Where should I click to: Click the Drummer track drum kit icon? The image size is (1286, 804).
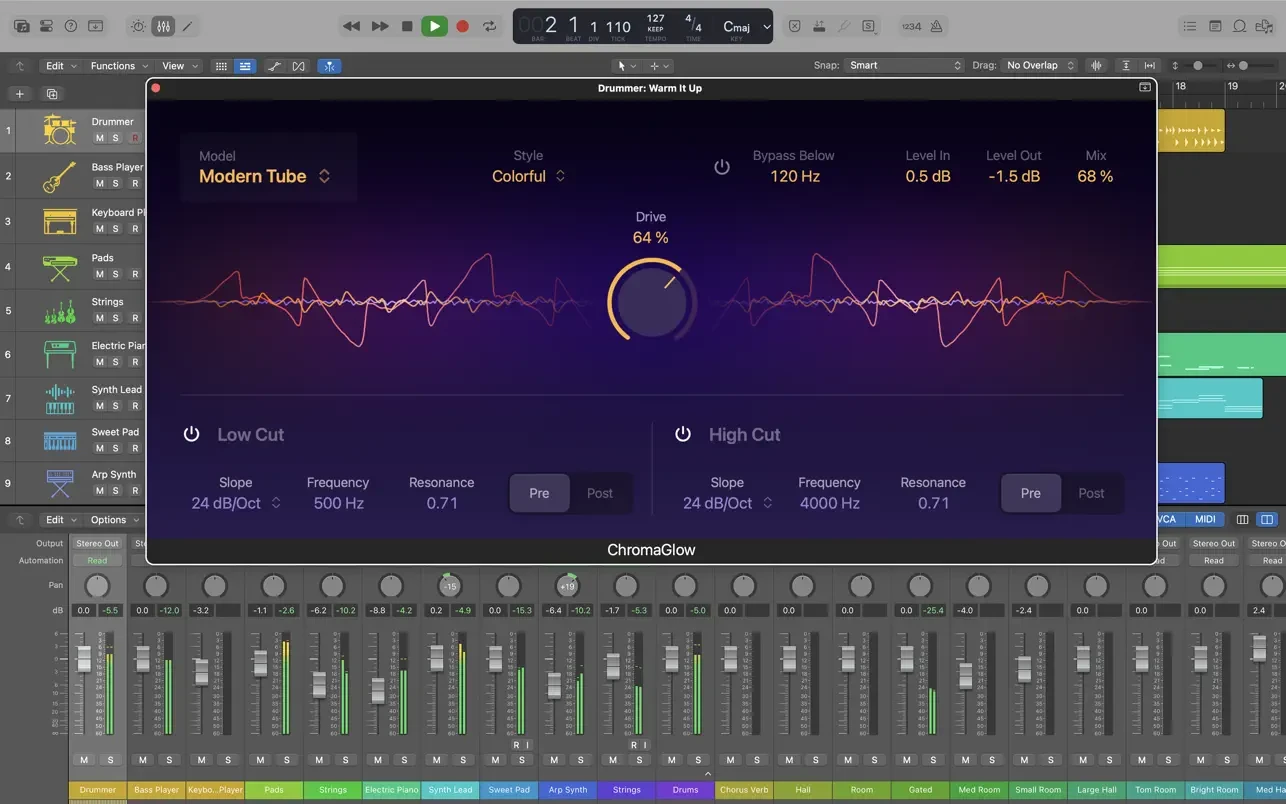(60, 130)
